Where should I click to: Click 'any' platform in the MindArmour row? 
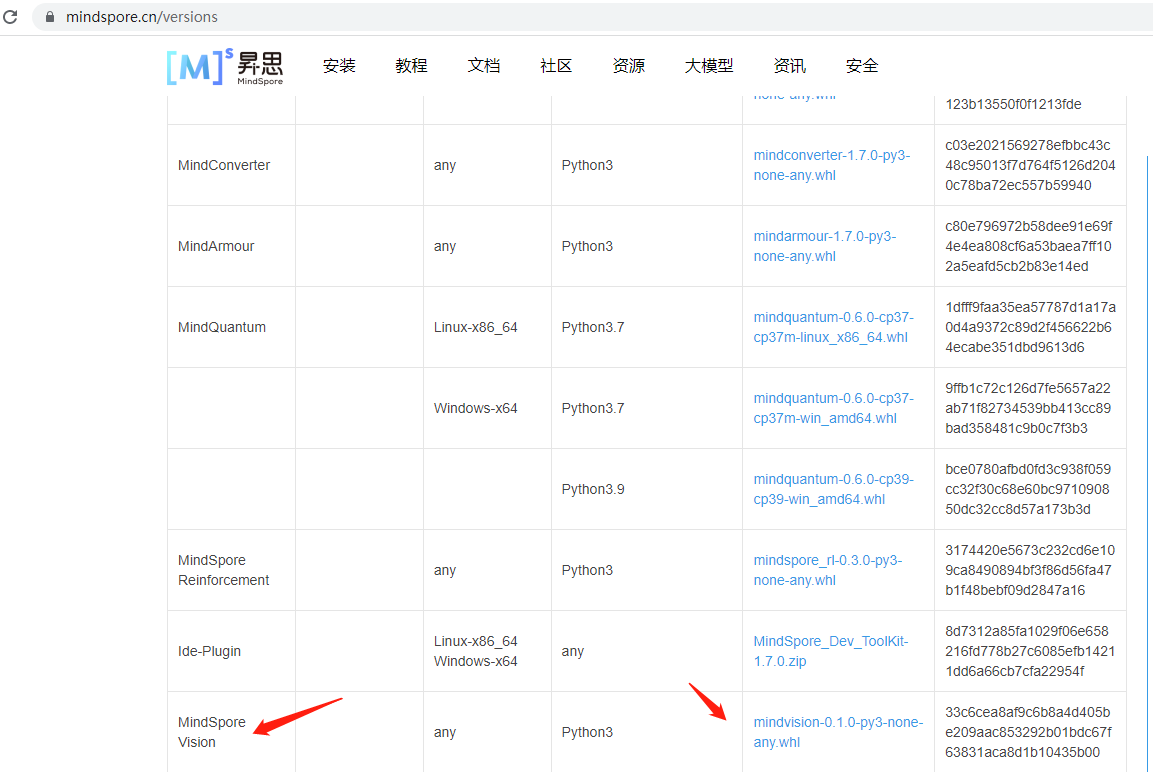point(444,246)
